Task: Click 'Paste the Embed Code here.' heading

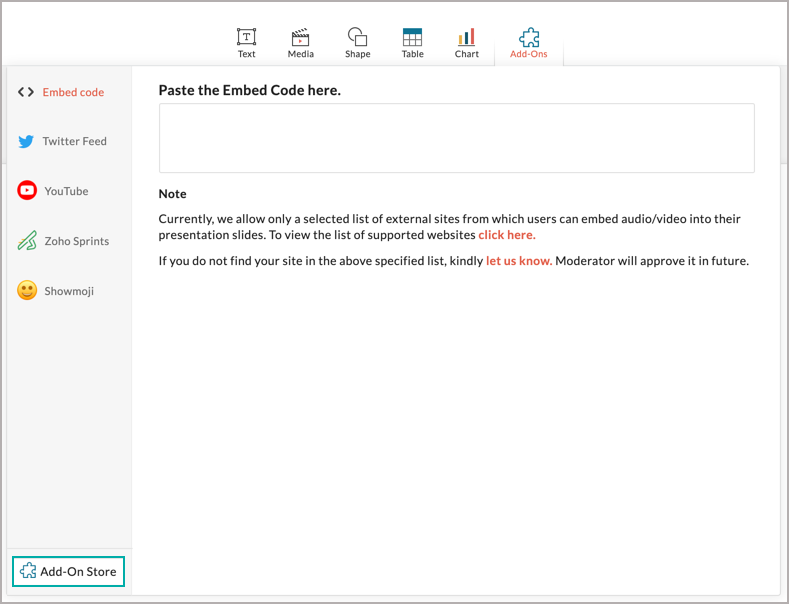Action: (x=250, y=90)
